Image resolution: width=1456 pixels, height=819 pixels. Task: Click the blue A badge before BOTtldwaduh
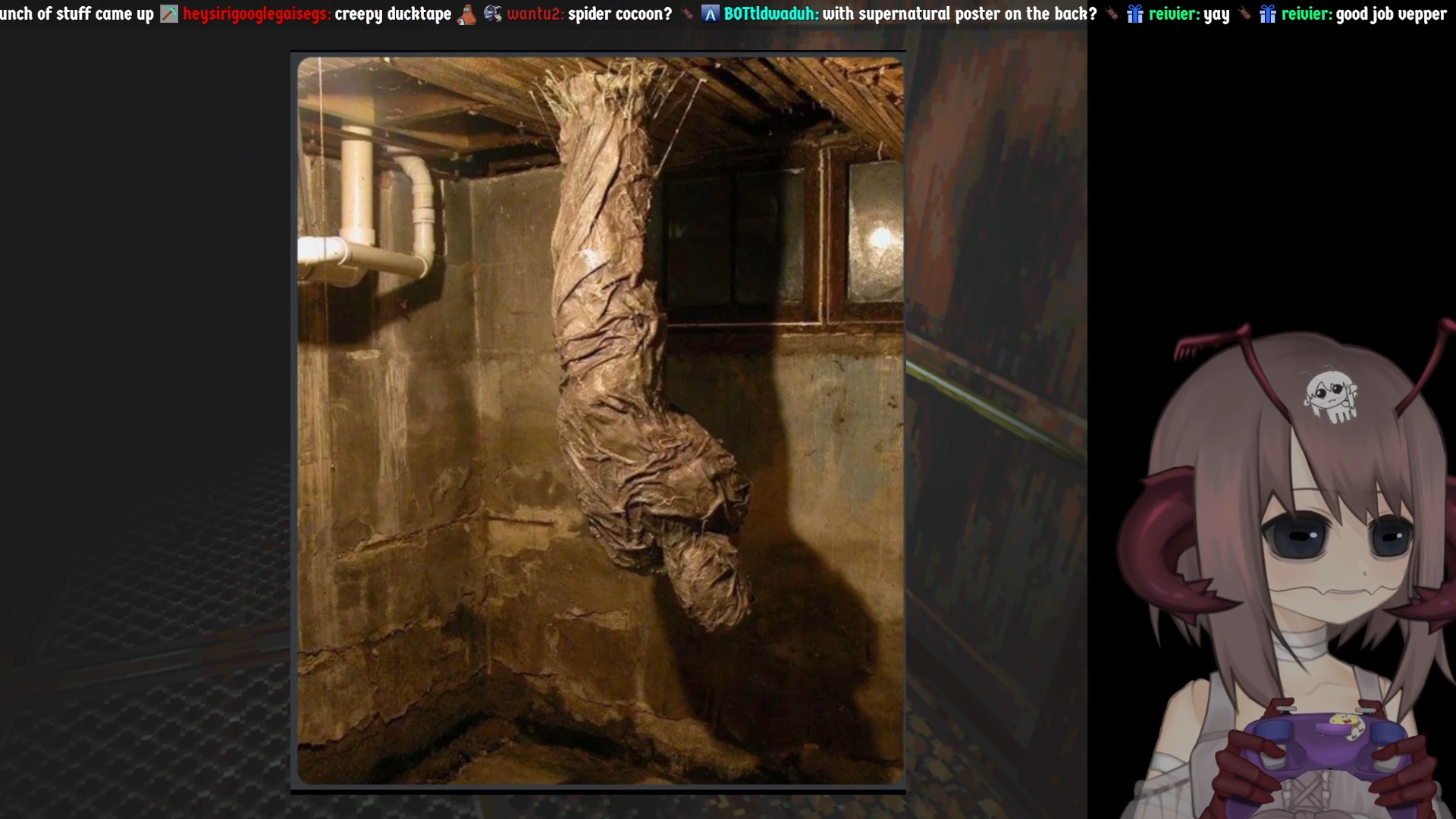(710, 14)
